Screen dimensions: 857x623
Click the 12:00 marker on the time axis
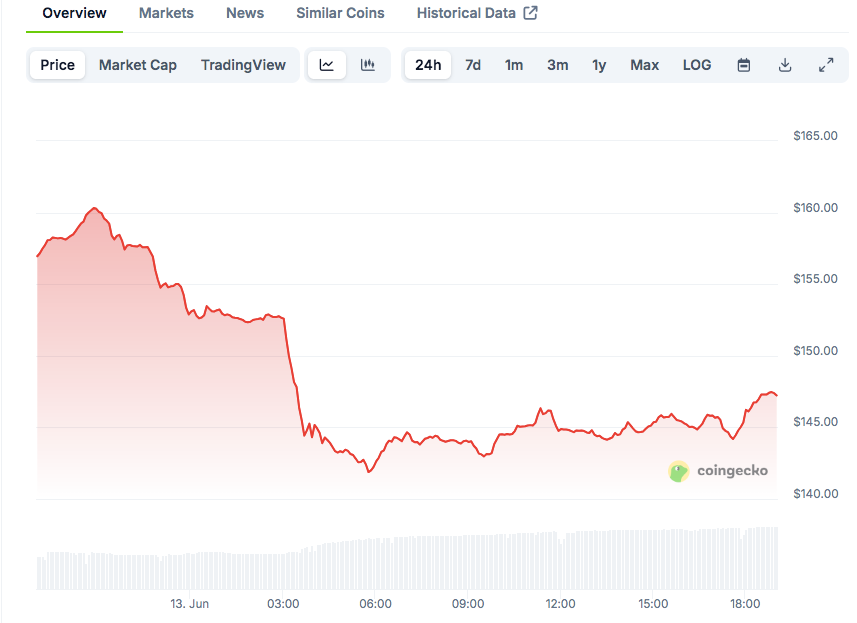[560, 604]
